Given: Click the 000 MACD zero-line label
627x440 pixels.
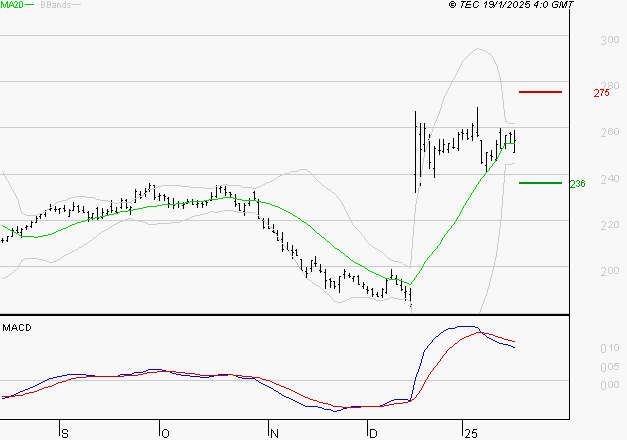Looking at the screenshot, I should 610,385.
